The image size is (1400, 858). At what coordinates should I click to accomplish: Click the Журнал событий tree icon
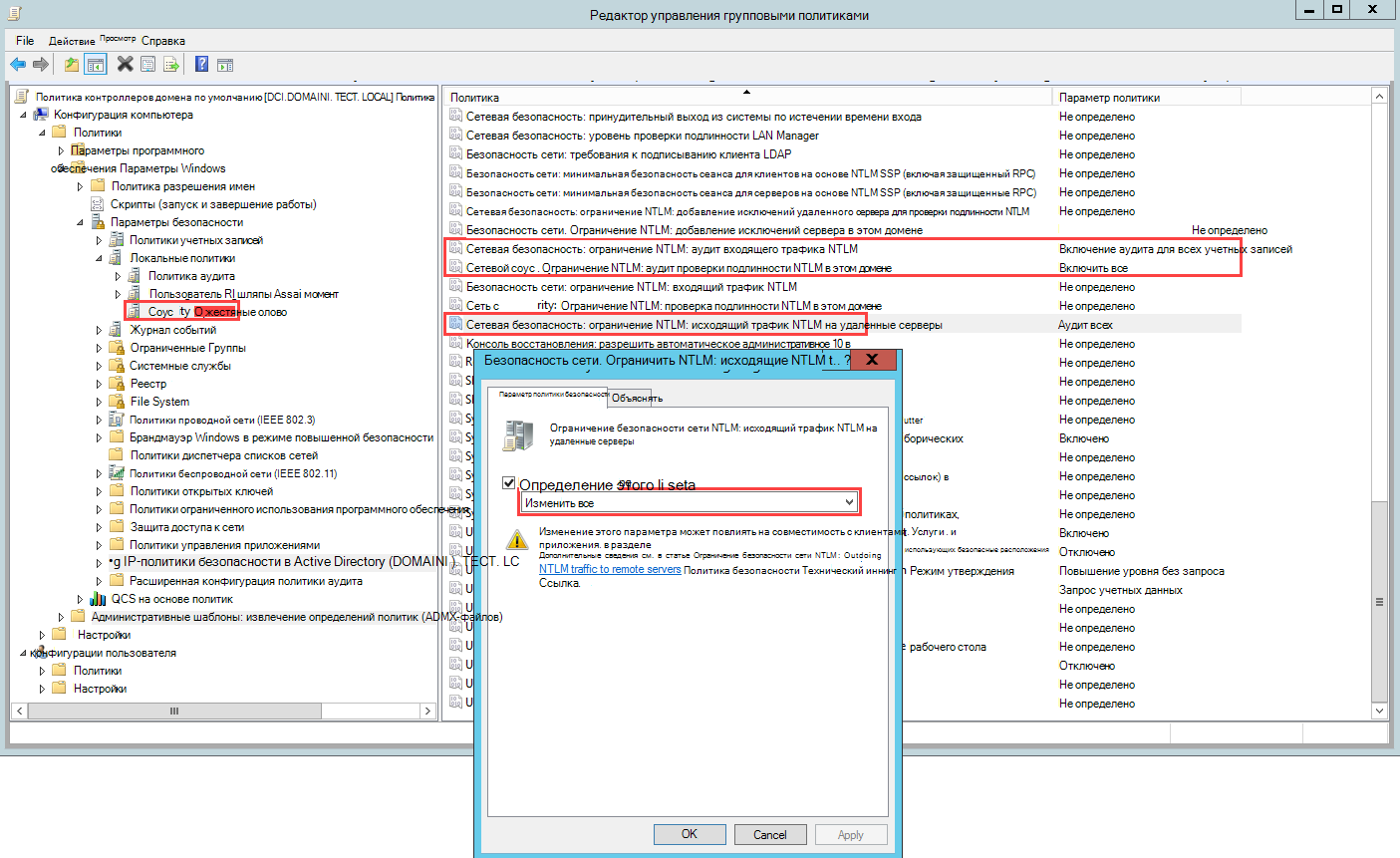[117, 330]
